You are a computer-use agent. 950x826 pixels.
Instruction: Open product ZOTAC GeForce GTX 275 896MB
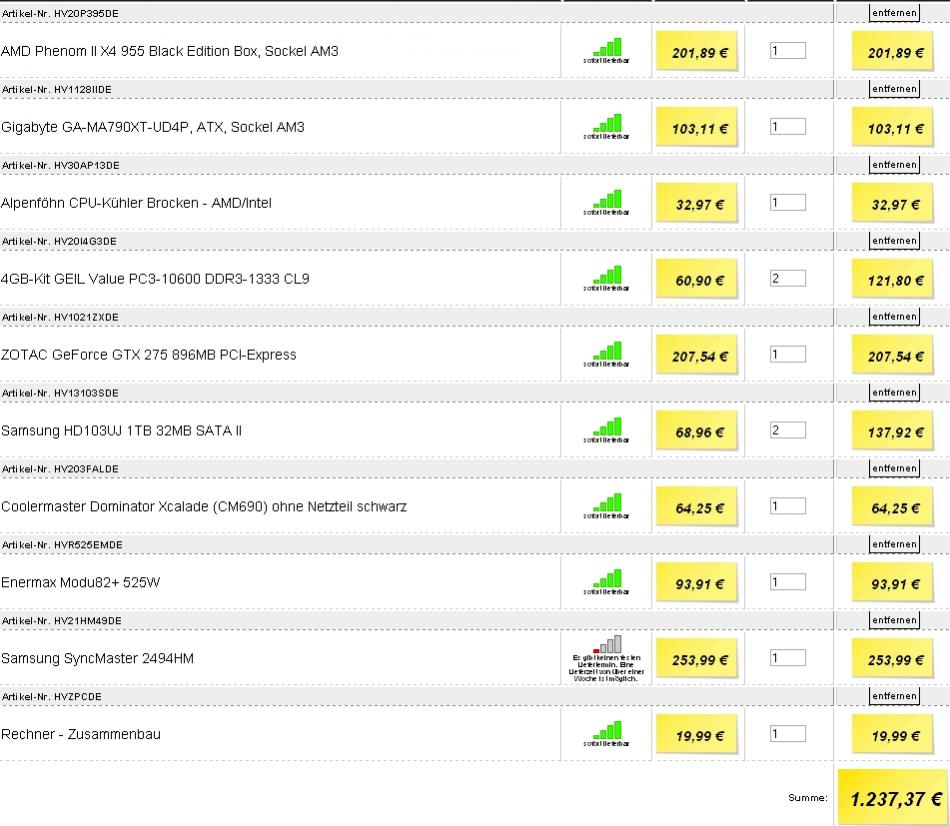click(148, 355)
